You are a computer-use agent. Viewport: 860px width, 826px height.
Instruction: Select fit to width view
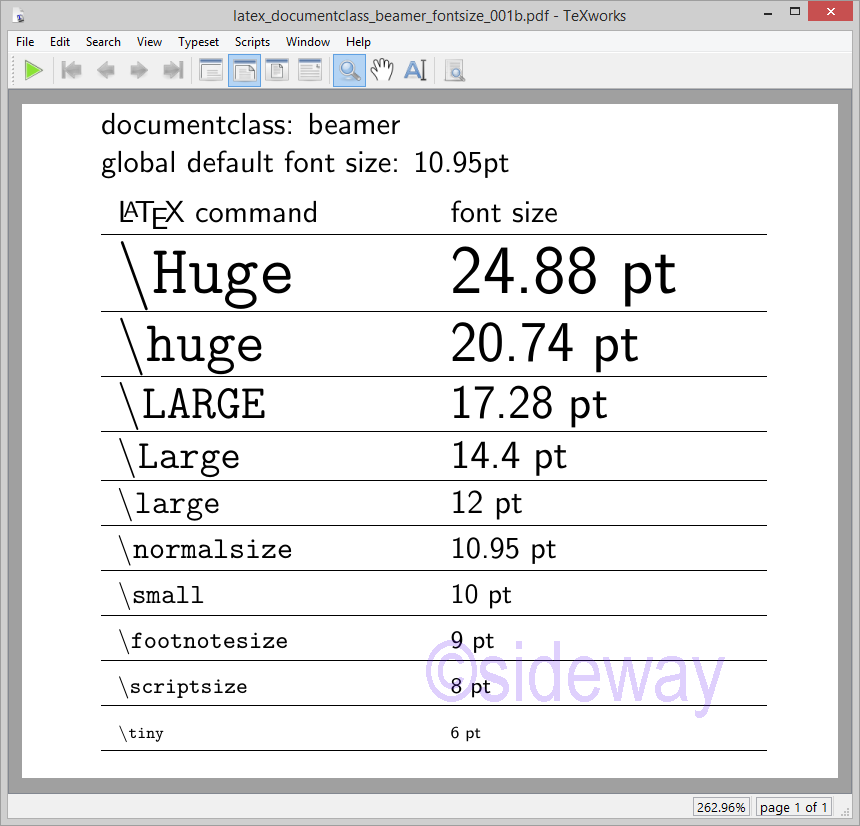click(x=244, y=71)
